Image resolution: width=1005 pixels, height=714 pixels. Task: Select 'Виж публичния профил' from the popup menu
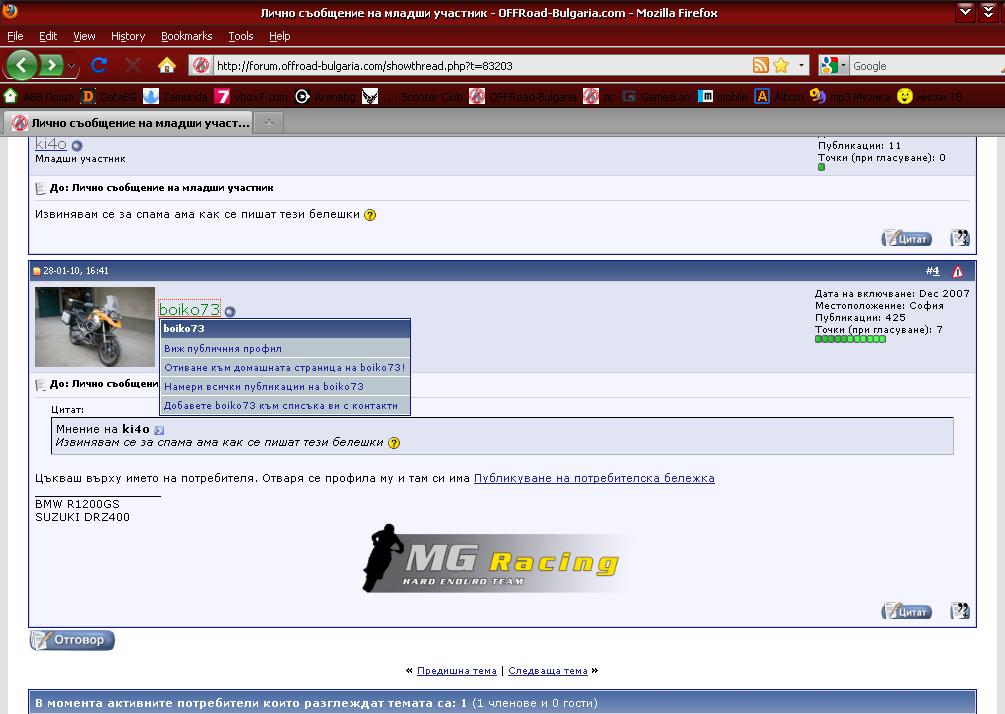coord(223,349)
